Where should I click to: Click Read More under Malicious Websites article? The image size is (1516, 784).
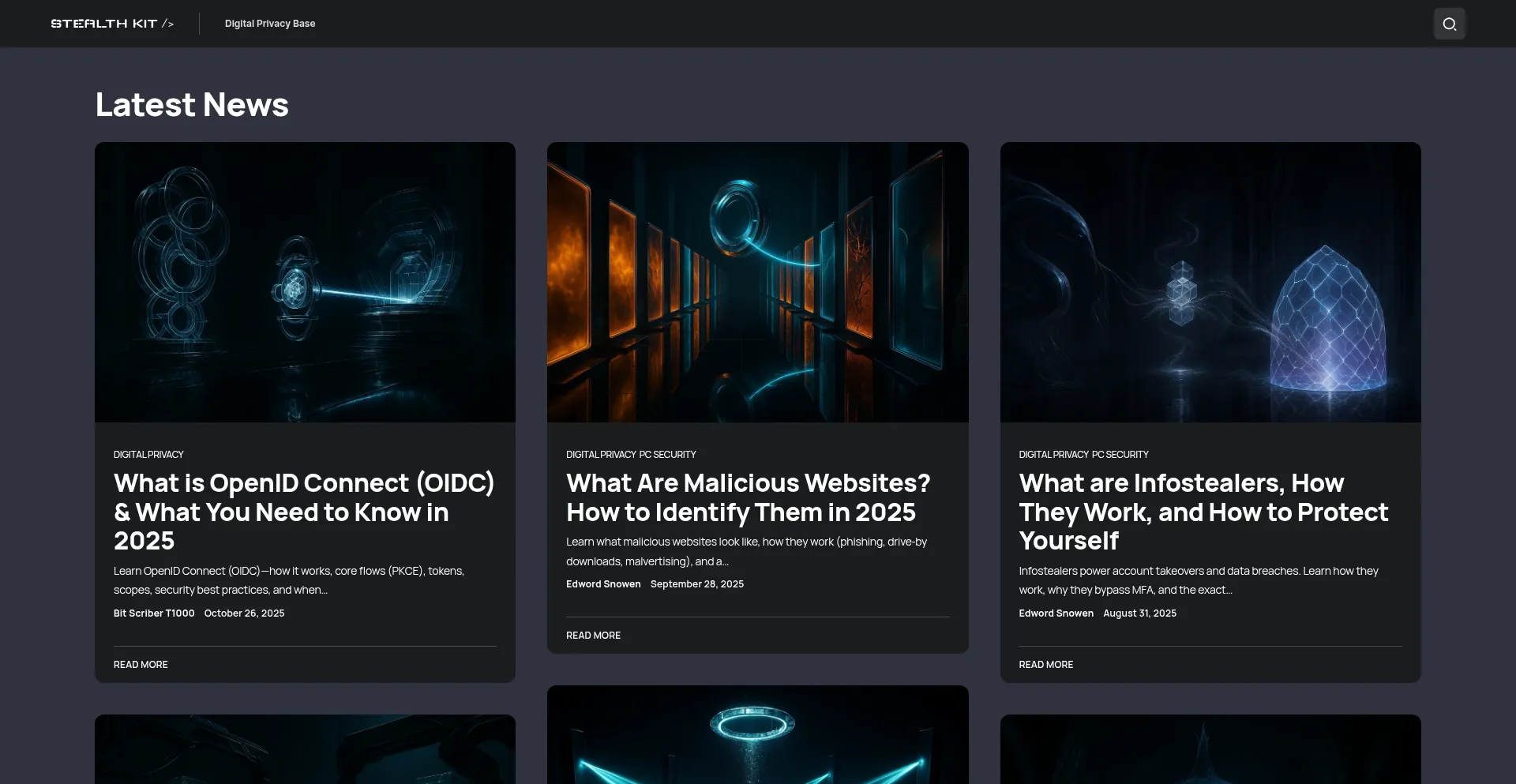(x=593, y=636)
